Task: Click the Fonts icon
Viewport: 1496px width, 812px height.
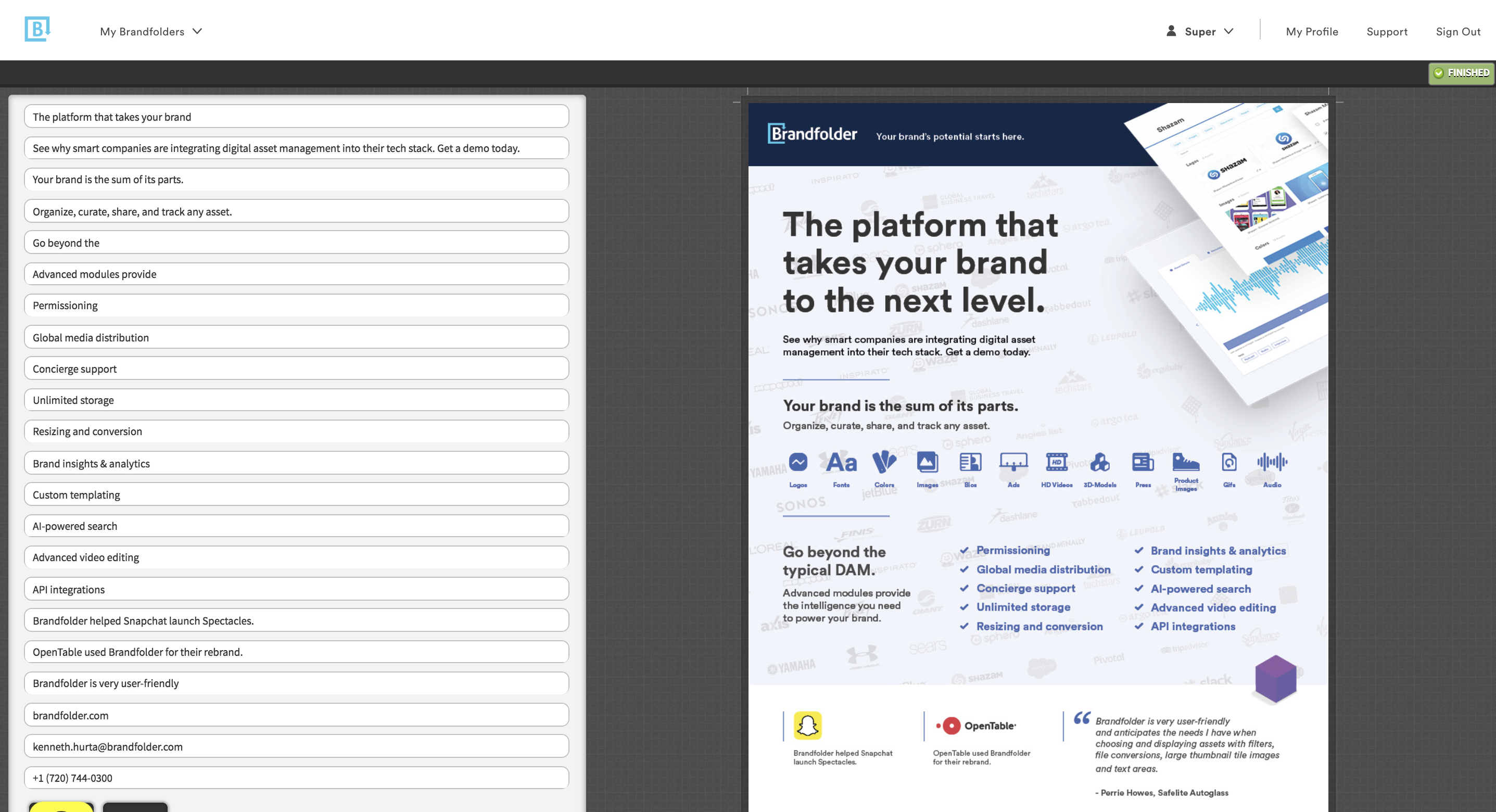Action: (841, 462)
